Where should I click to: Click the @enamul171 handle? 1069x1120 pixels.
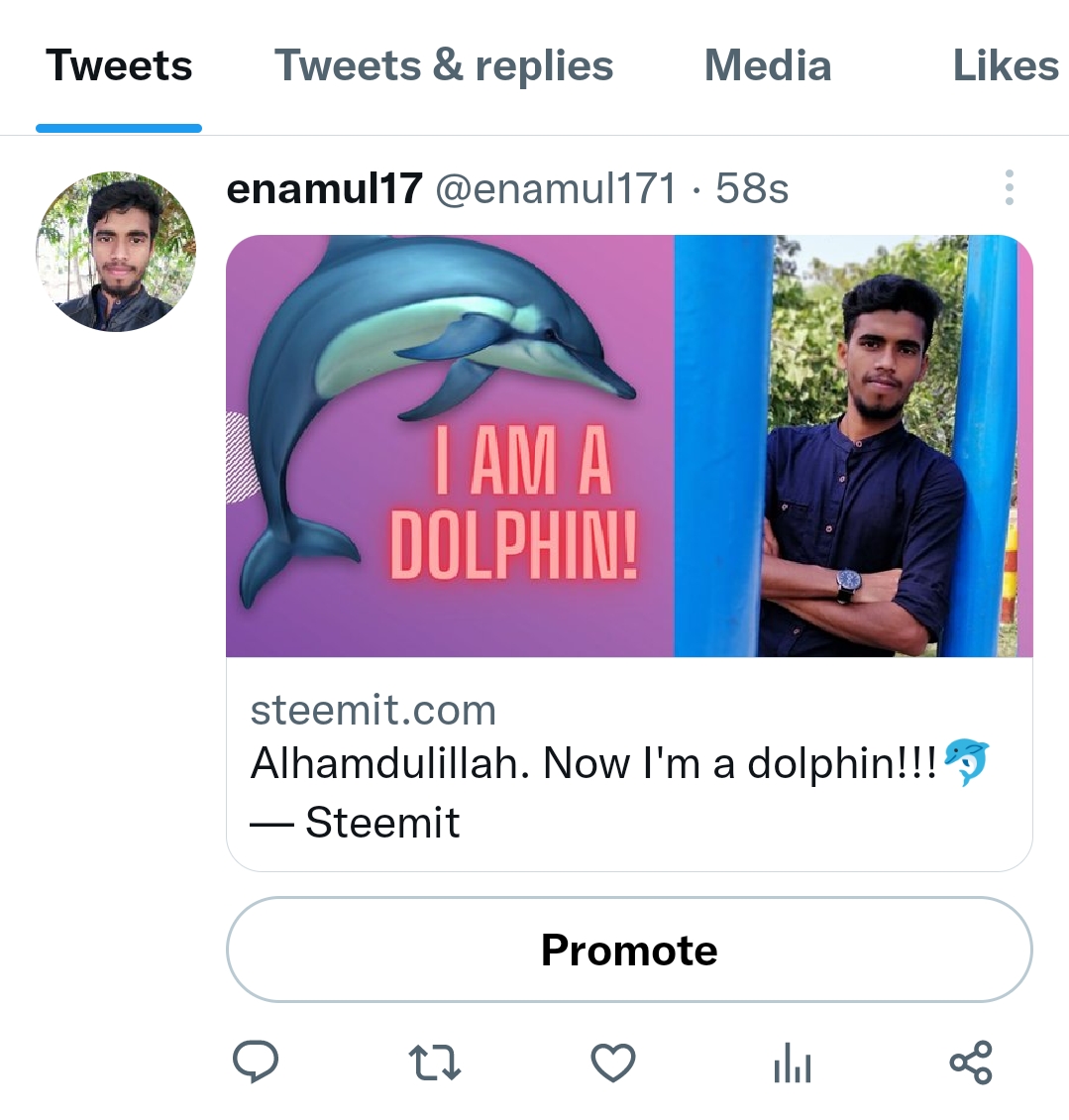556,188
